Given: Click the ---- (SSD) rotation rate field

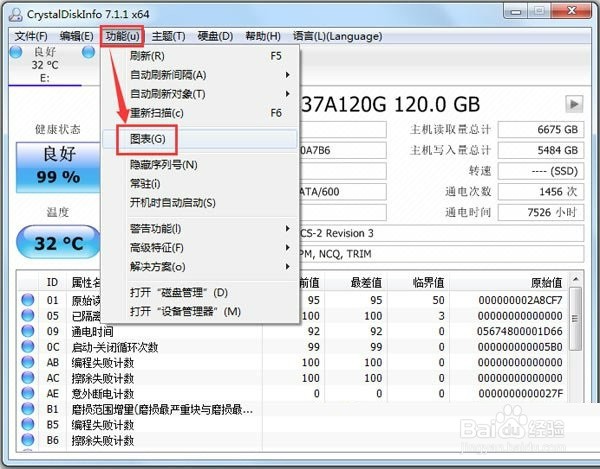Looking at the screenshot, I should click(541, 171).
